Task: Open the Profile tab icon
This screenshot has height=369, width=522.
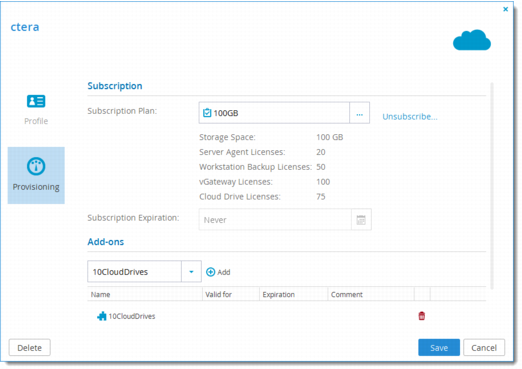Action: point(36,101)
